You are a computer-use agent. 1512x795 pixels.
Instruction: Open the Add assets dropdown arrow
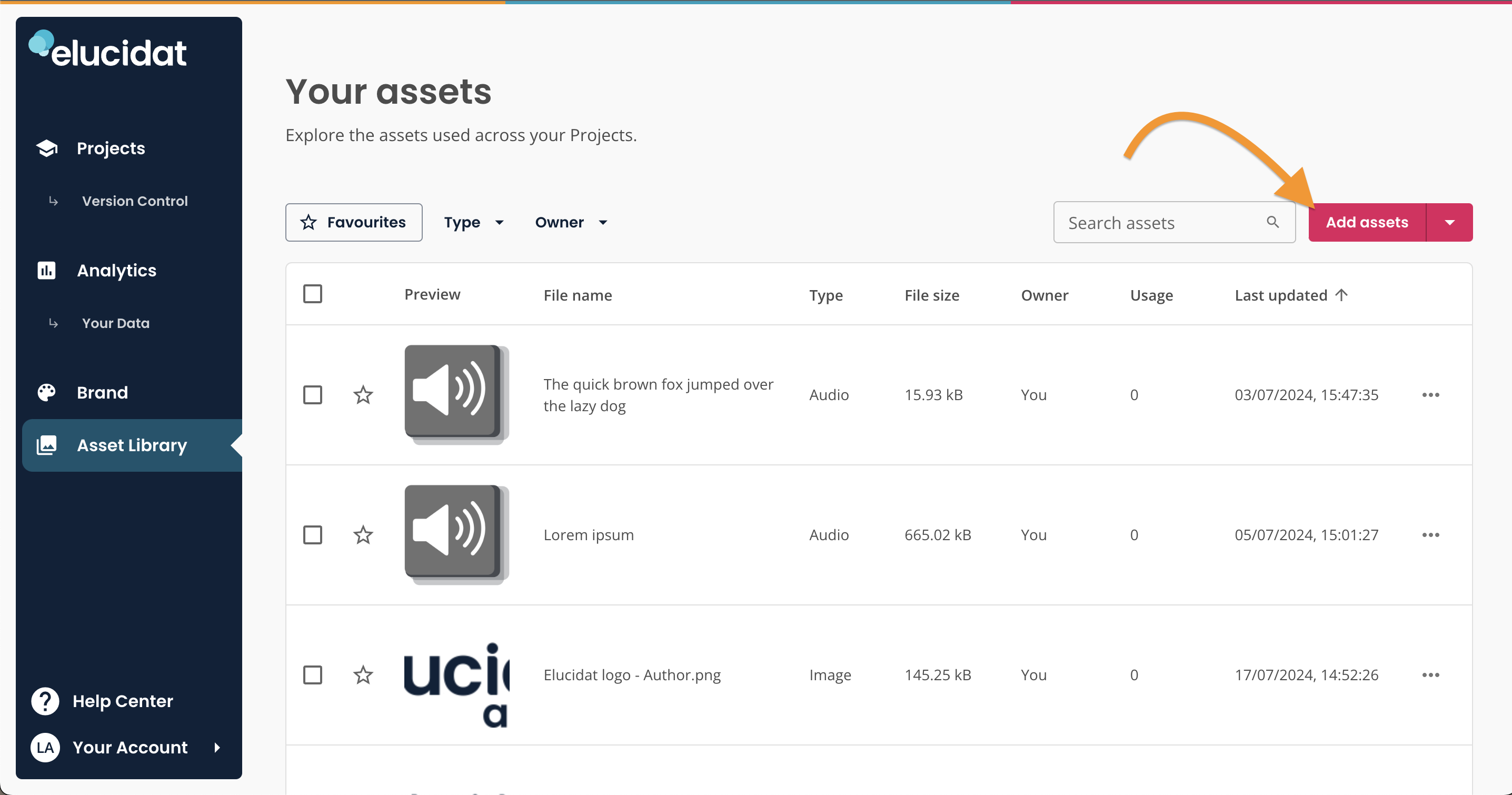click(1450, 223)
